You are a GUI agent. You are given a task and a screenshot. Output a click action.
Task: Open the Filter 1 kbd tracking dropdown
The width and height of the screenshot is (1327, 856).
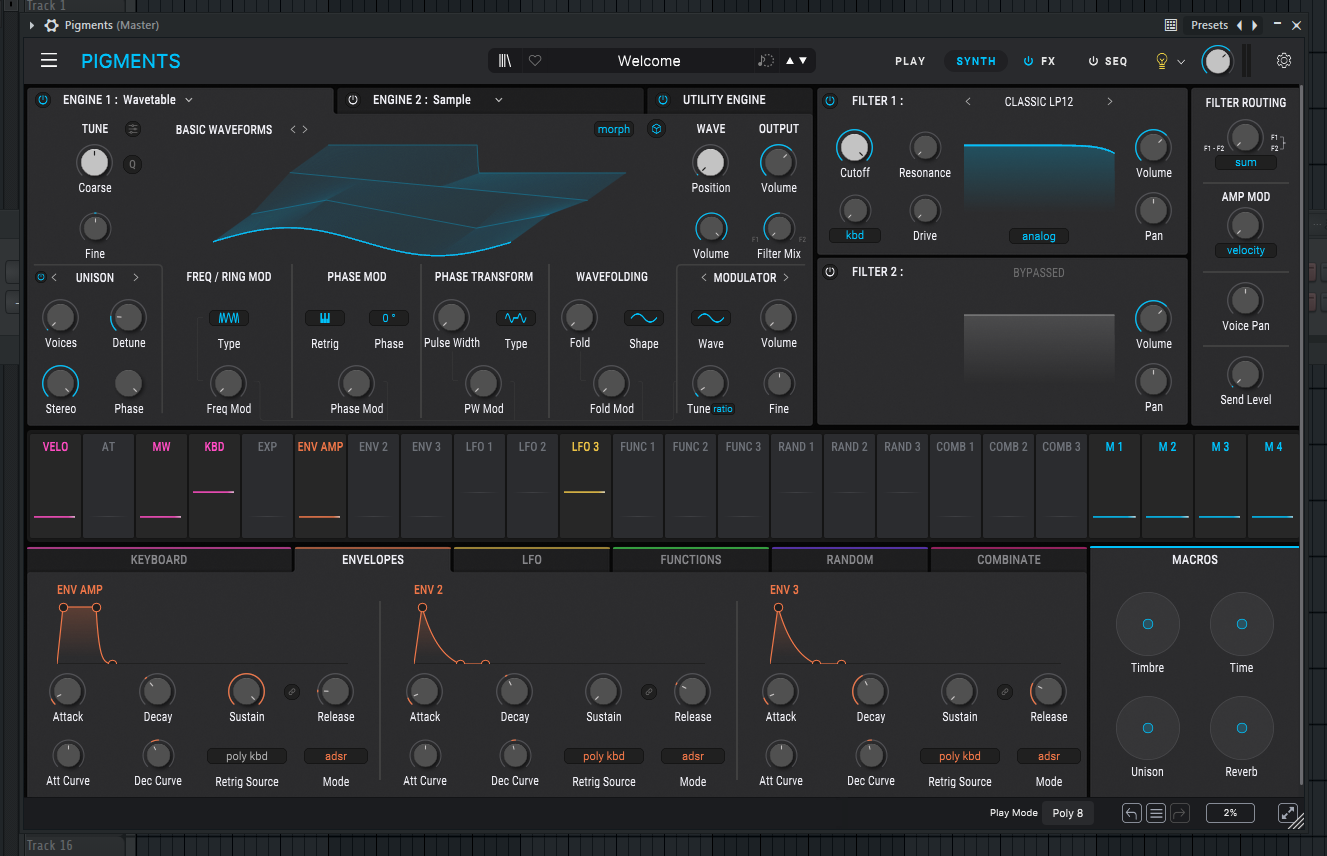pyautogui.click(x=855, y=236)
